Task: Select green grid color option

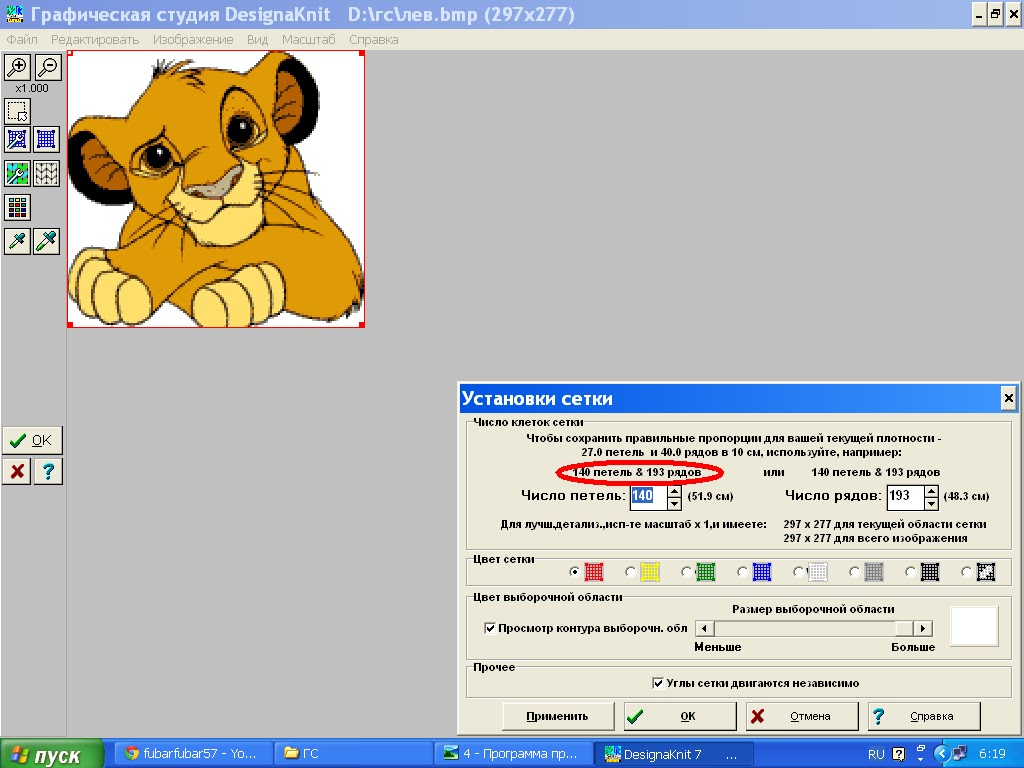Action: coord(686,572)
